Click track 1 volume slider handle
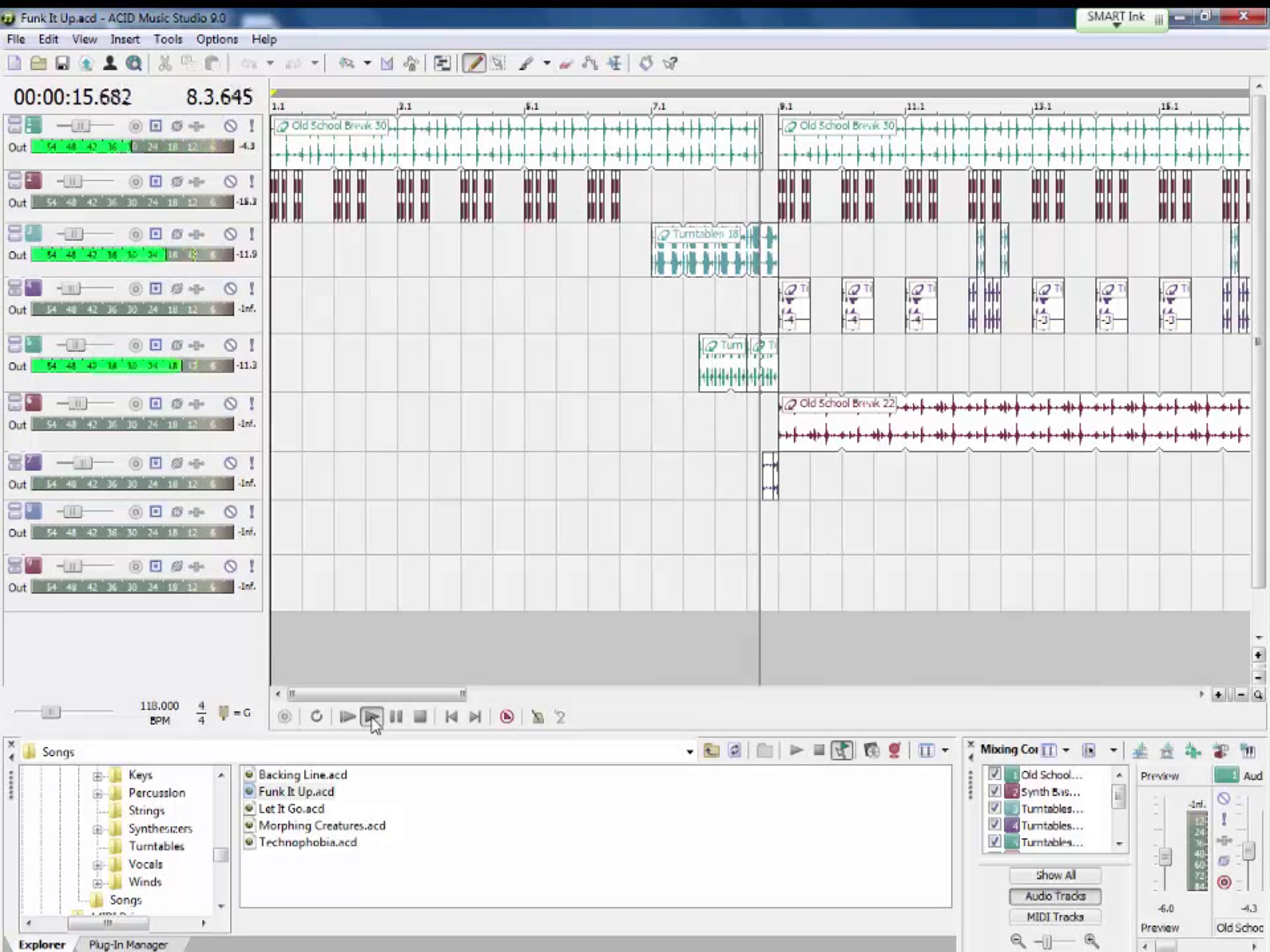1270x952 pixels. [x=80, y=126]
